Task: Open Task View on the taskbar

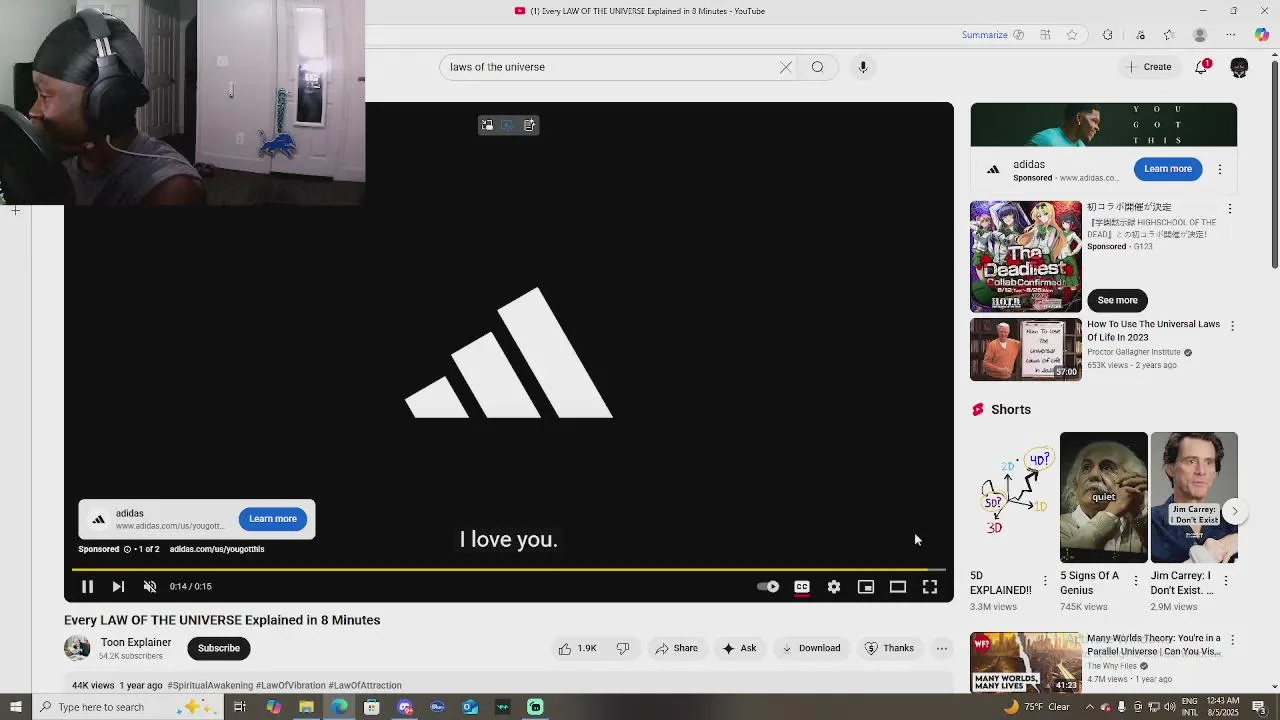Action: [240, 707]
